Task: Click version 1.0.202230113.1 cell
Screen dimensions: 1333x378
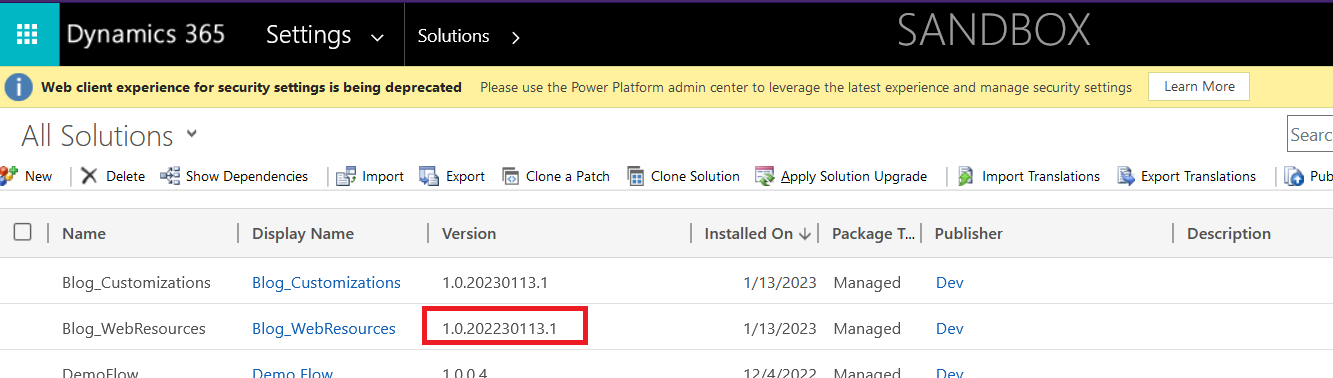Action: (x=500, y=329)
